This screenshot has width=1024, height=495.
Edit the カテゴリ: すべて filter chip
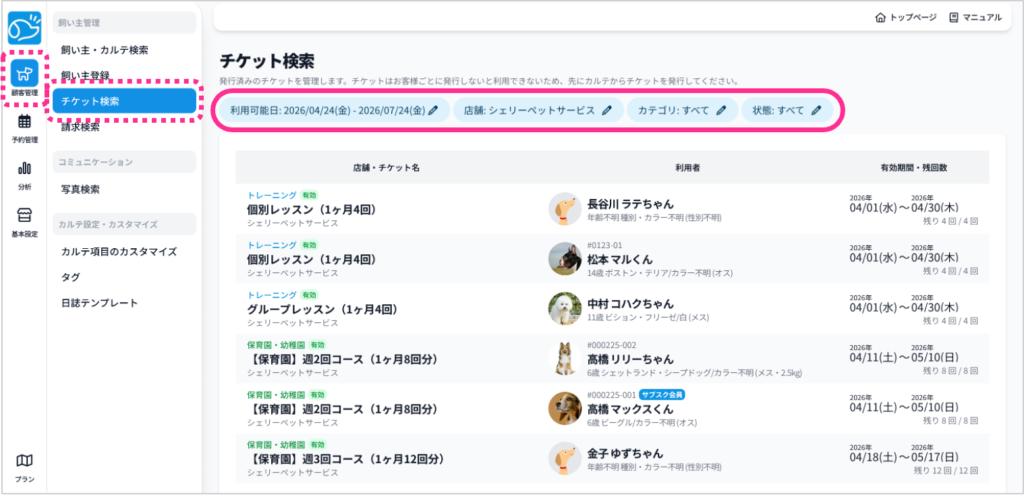tap(682, 110)
